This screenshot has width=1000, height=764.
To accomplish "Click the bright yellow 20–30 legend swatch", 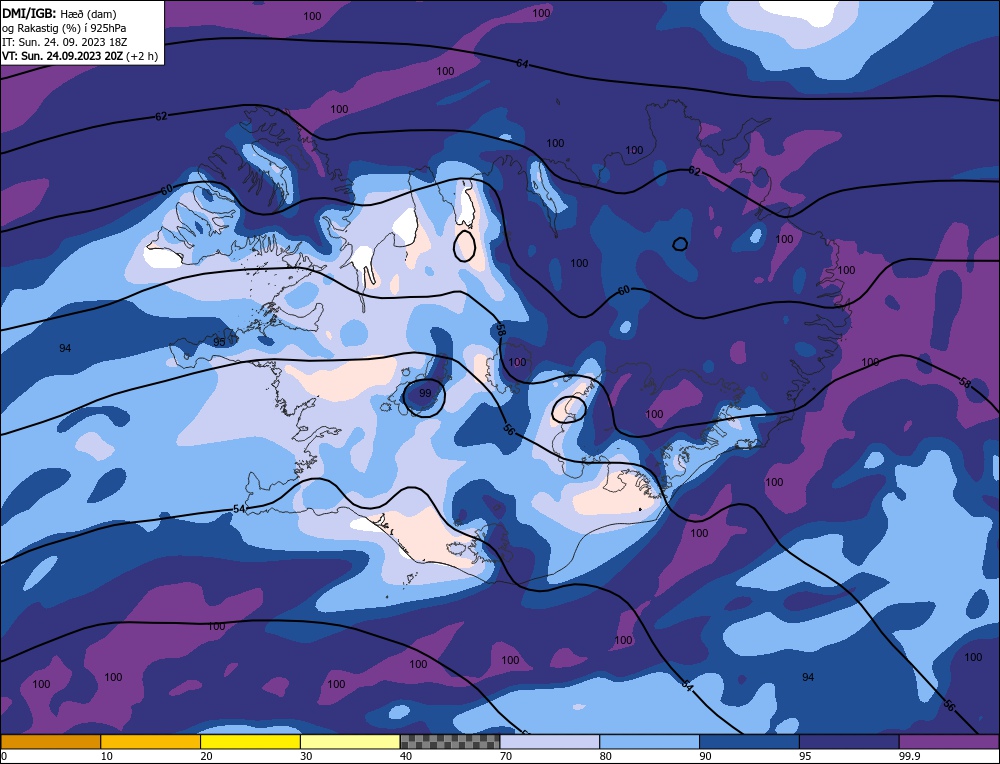I will point(251,742).
